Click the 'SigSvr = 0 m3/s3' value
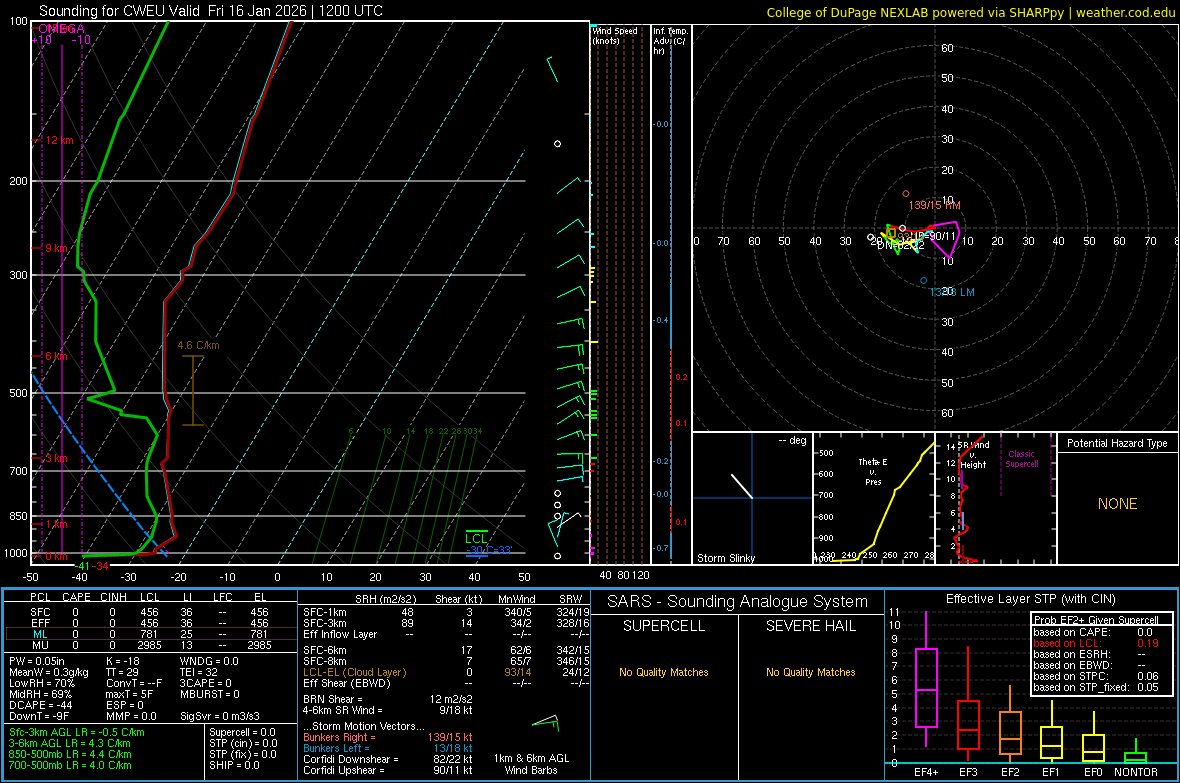 (220, 716)
